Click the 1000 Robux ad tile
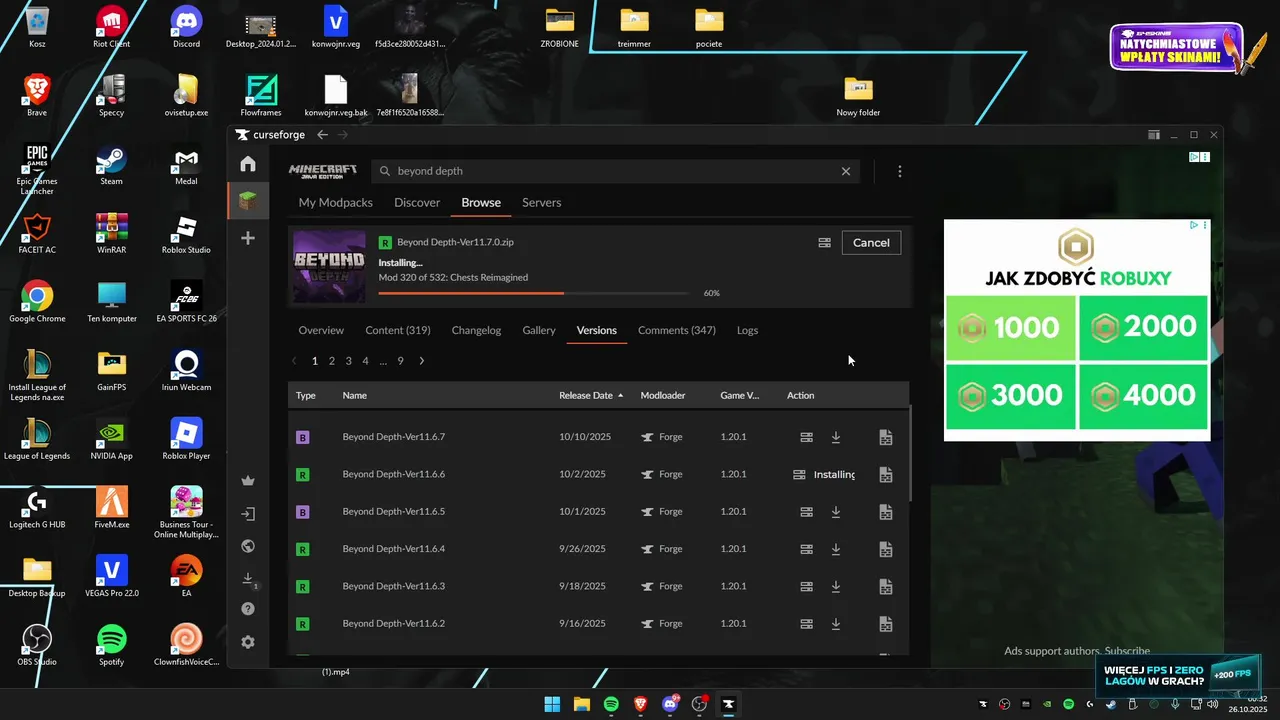Image resolution: width=1280 pixels, height=720 pixels. 1010,327
